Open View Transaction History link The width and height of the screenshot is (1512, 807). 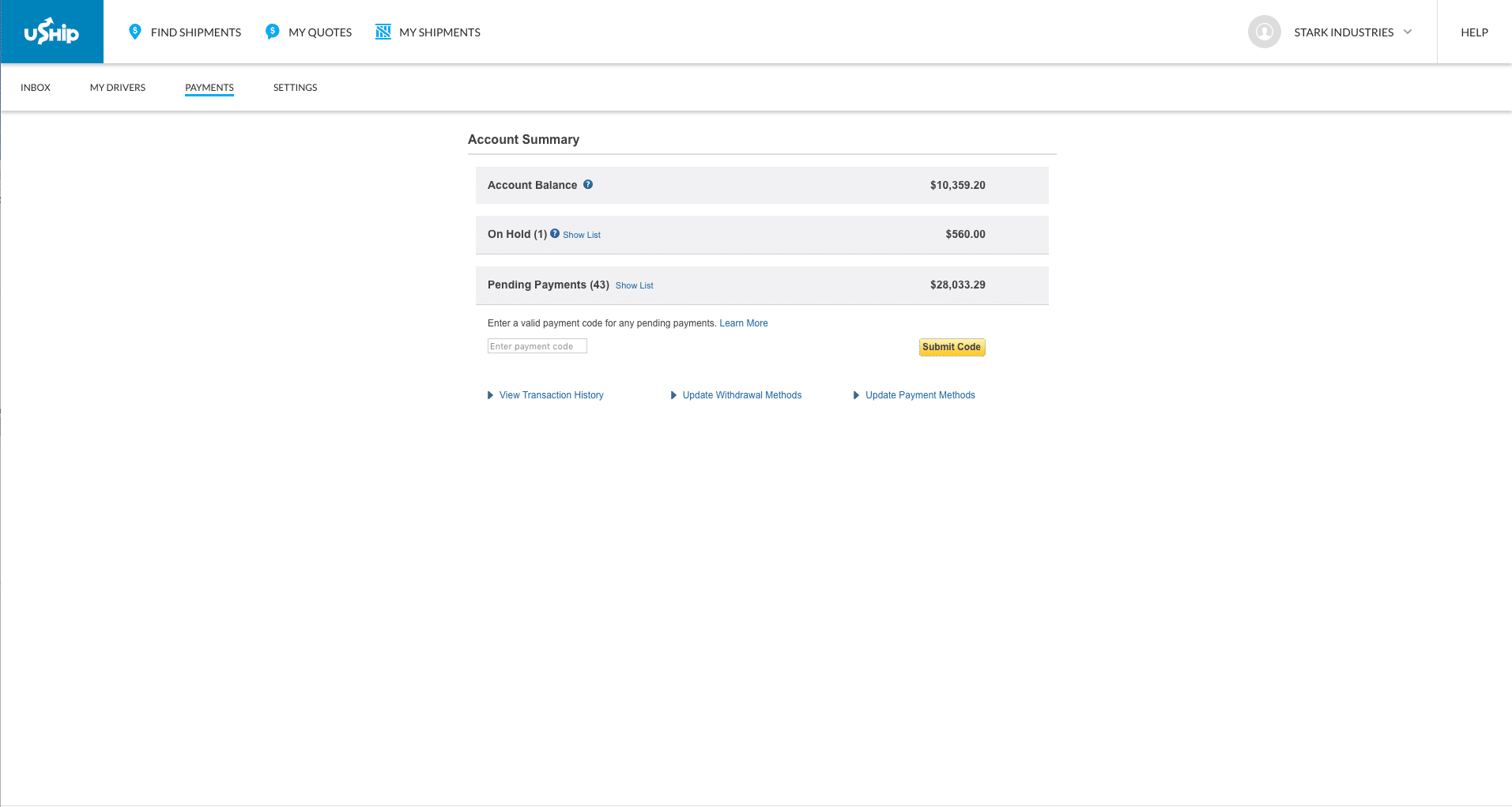551,395
